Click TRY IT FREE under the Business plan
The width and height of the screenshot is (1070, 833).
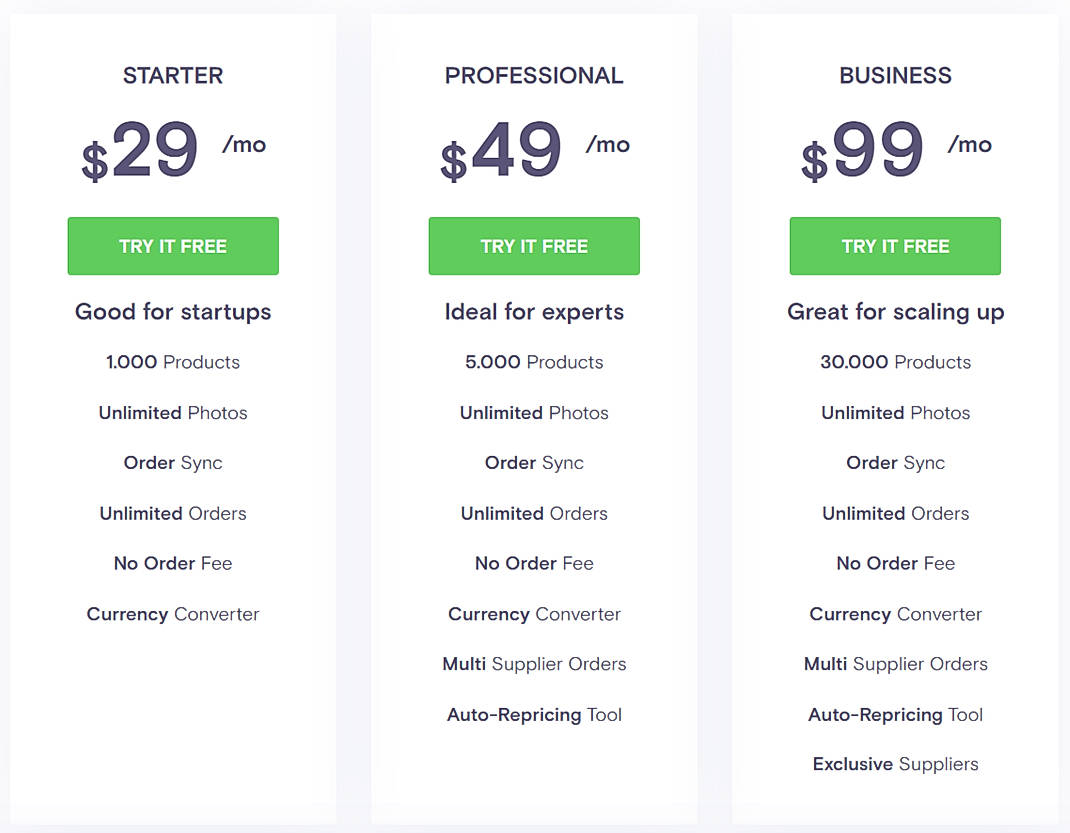(894, 246)
